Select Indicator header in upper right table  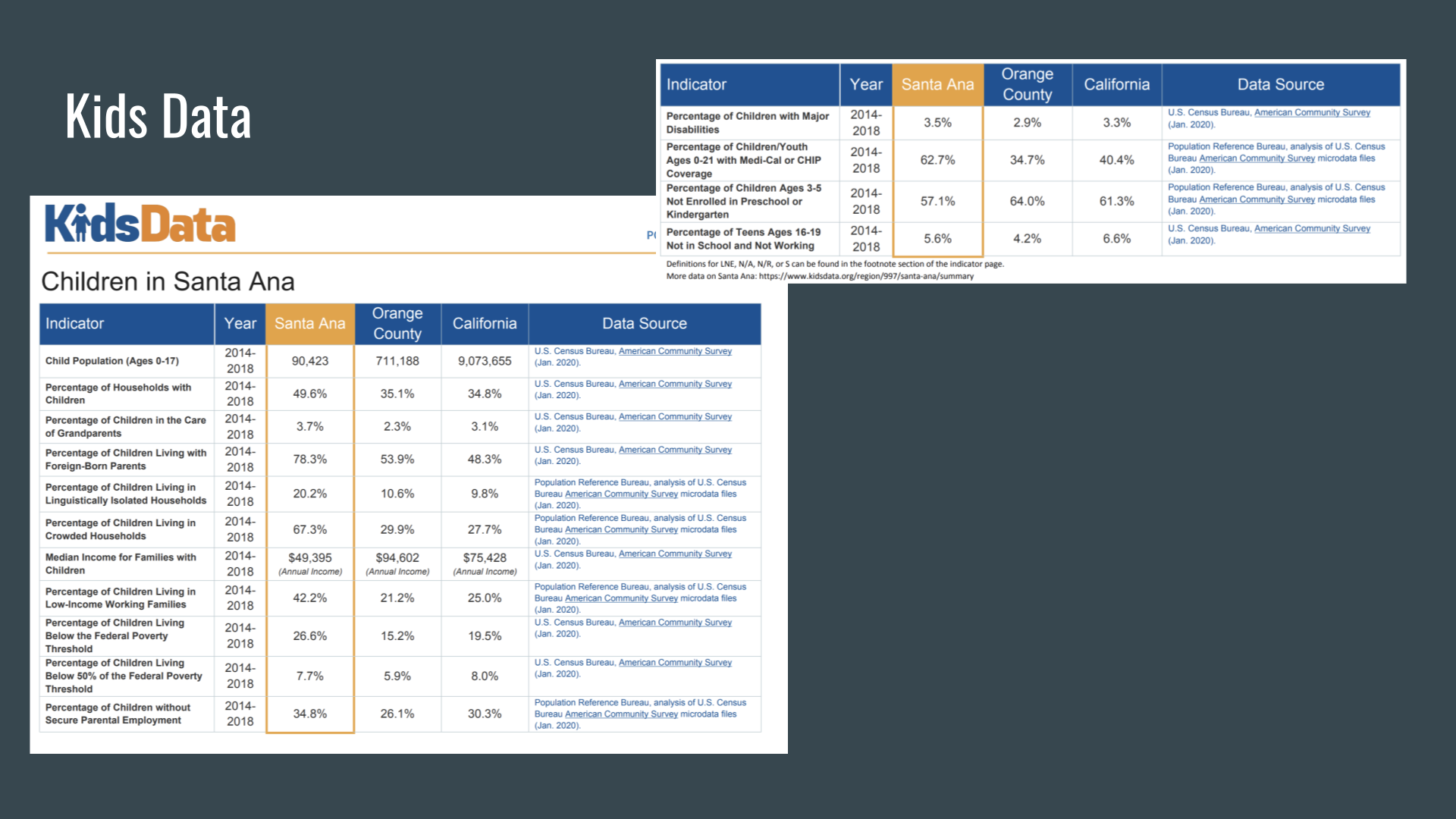click(x=750, y=85)
